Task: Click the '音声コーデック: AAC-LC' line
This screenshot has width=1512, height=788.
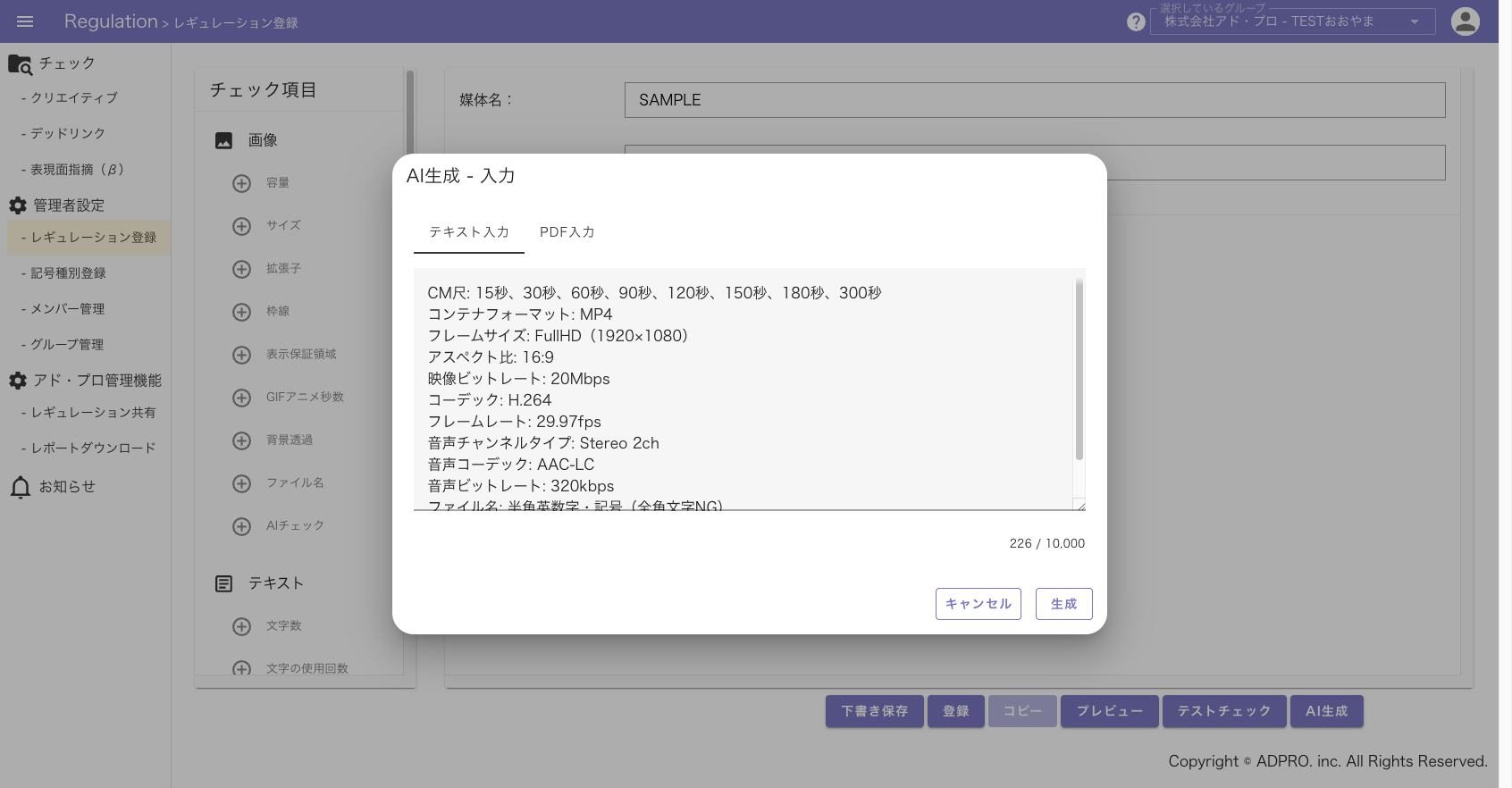Action: pos(511,465)
